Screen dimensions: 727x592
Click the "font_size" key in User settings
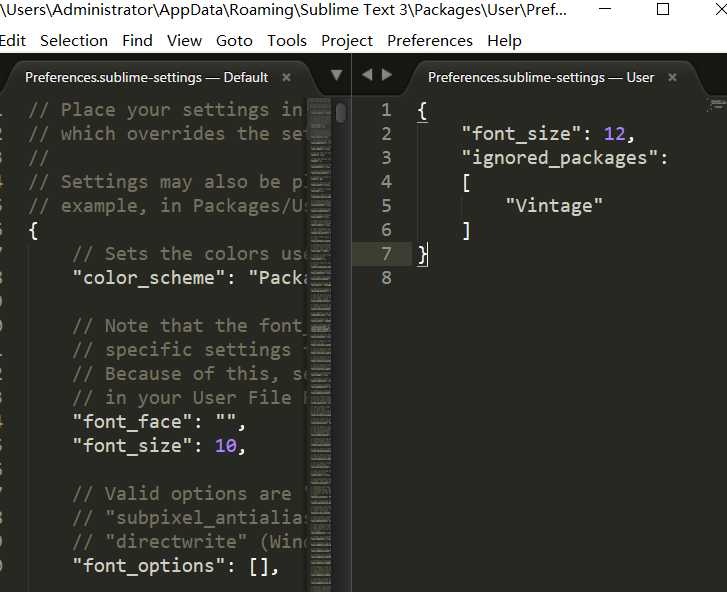(x=522, y=134)
